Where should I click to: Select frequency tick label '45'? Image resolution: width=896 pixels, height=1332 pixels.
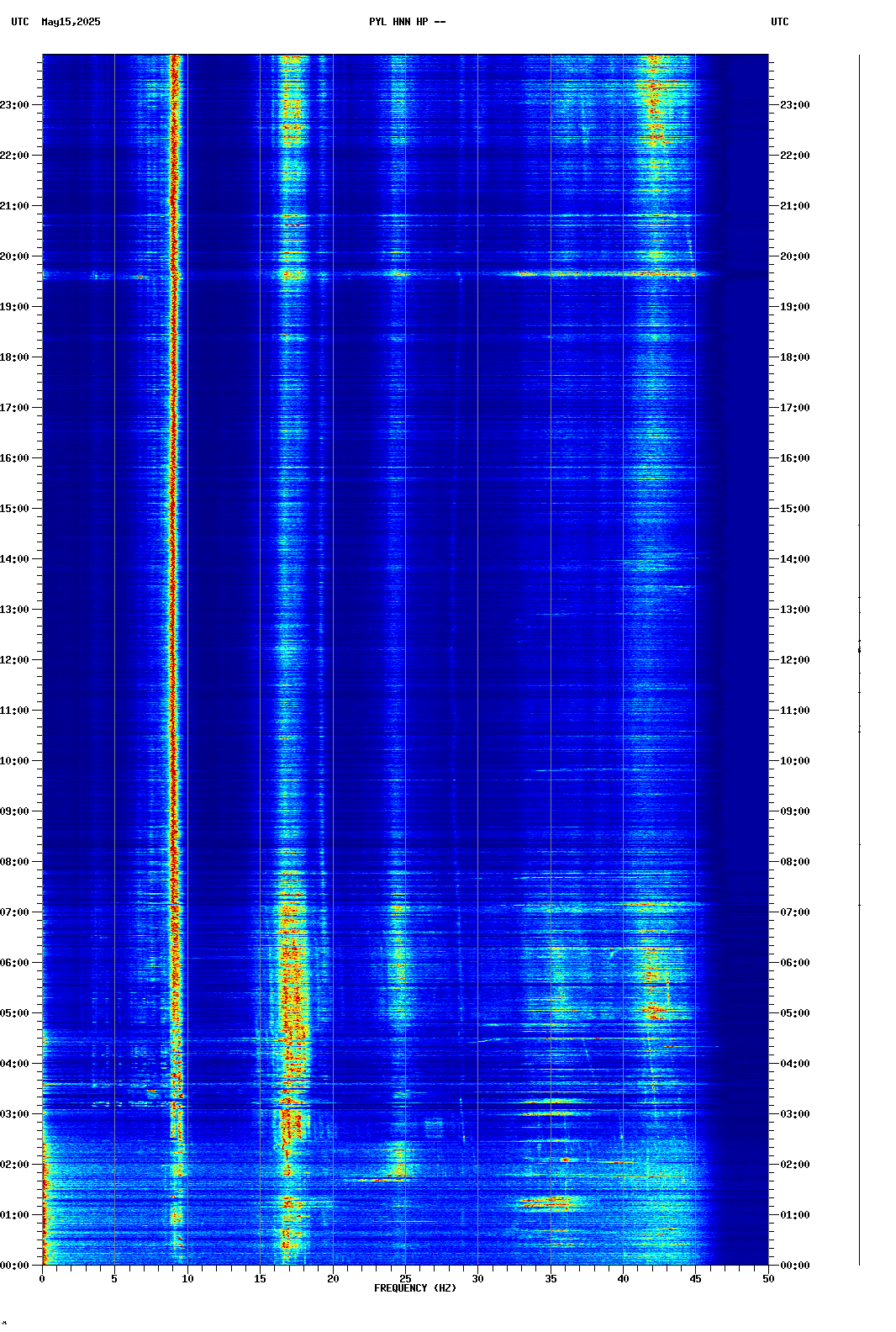(x=696, y=1279)
